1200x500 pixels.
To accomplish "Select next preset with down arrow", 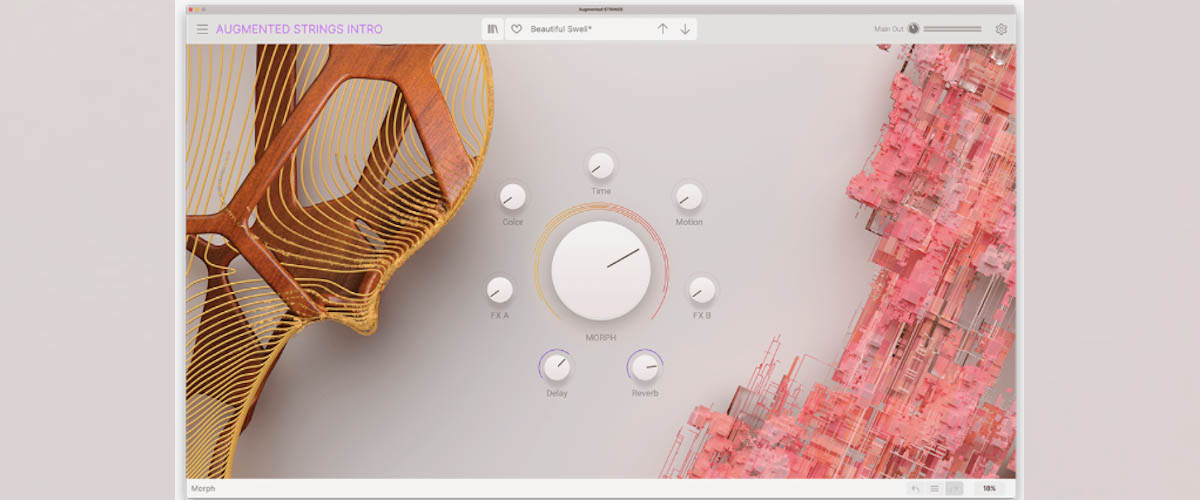I will point(685,29).
